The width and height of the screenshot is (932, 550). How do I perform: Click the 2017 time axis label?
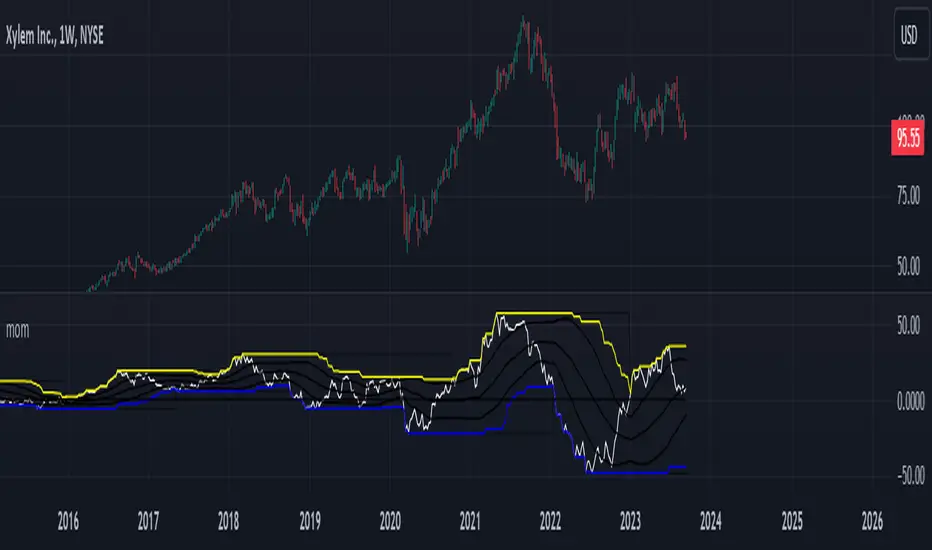[x=148, y=521]
